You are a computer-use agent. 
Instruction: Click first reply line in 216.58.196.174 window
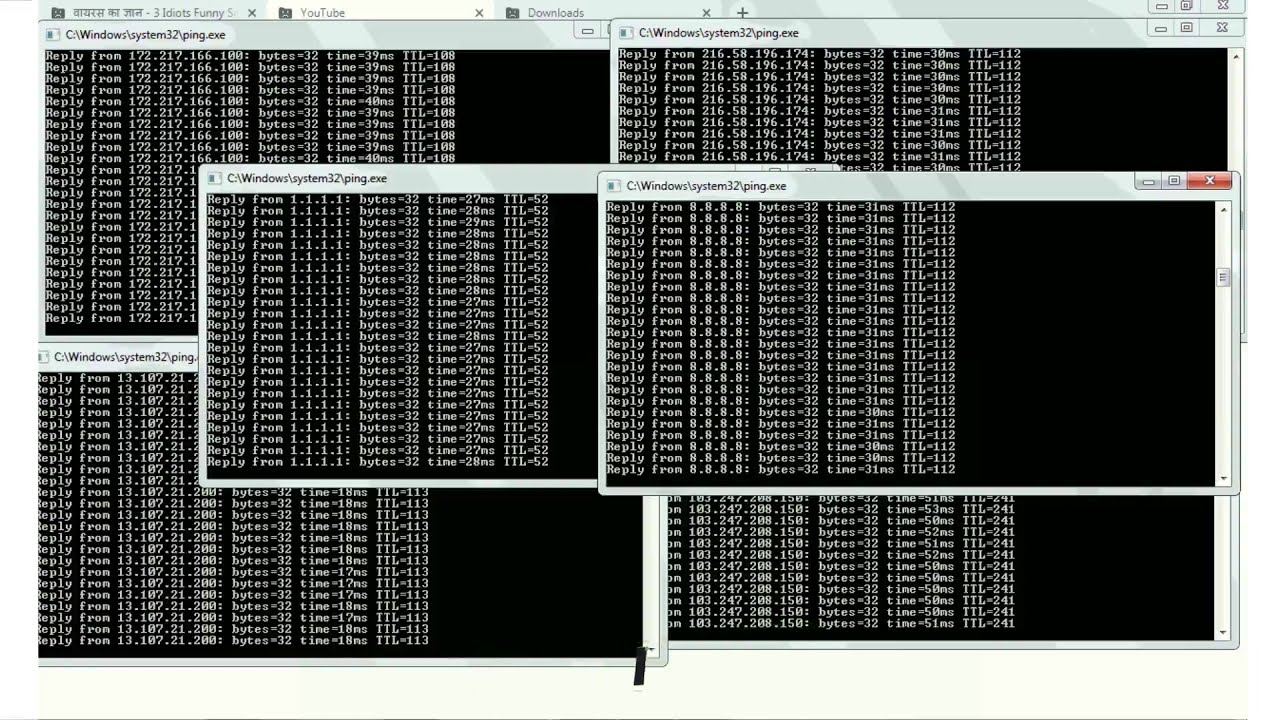(820, 54)
